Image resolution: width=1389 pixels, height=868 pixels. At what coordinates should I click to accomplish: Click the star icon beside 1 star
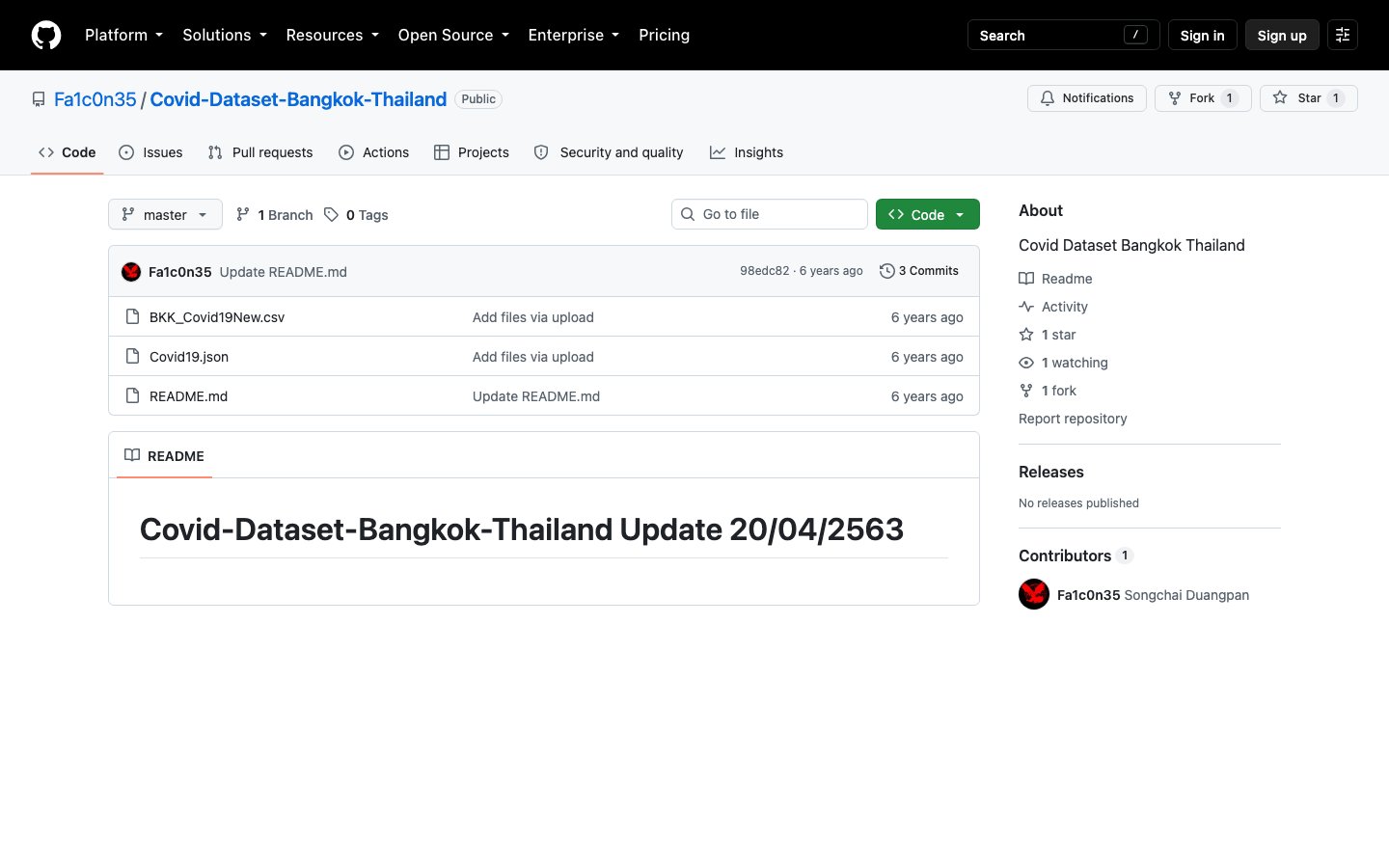[x=1026, y=335]
